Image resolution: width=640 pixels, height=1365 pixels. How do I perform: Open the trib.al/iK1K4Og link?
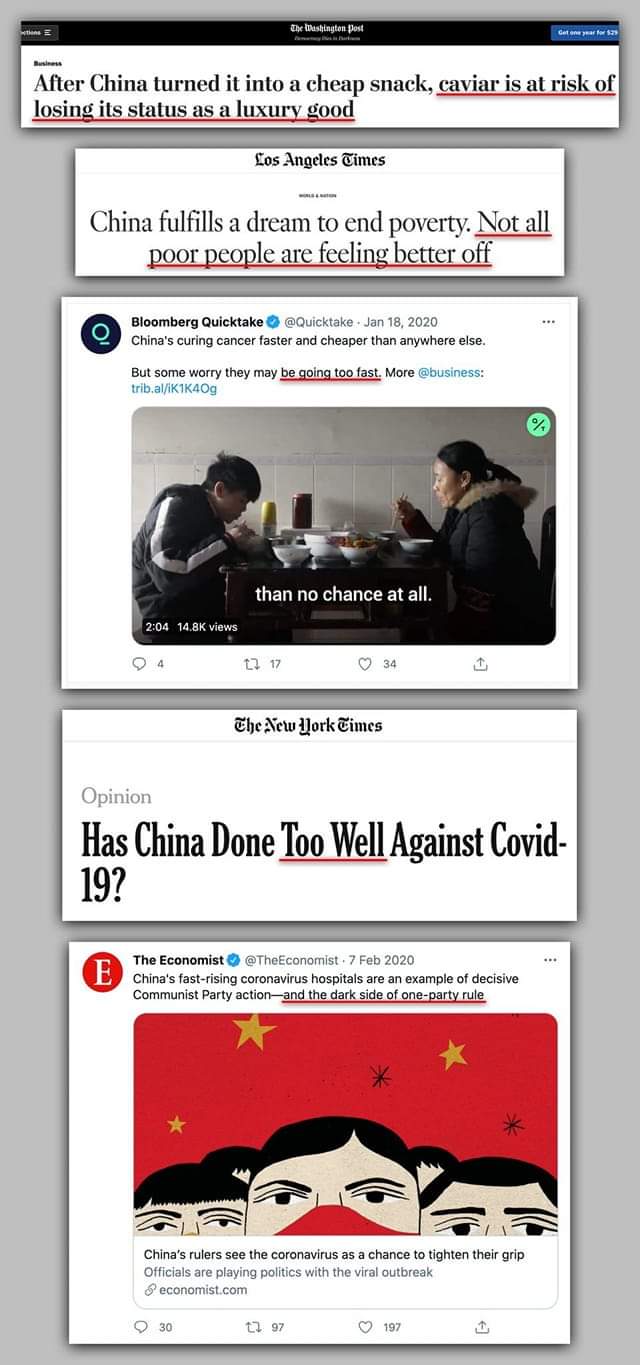point(174,389)
